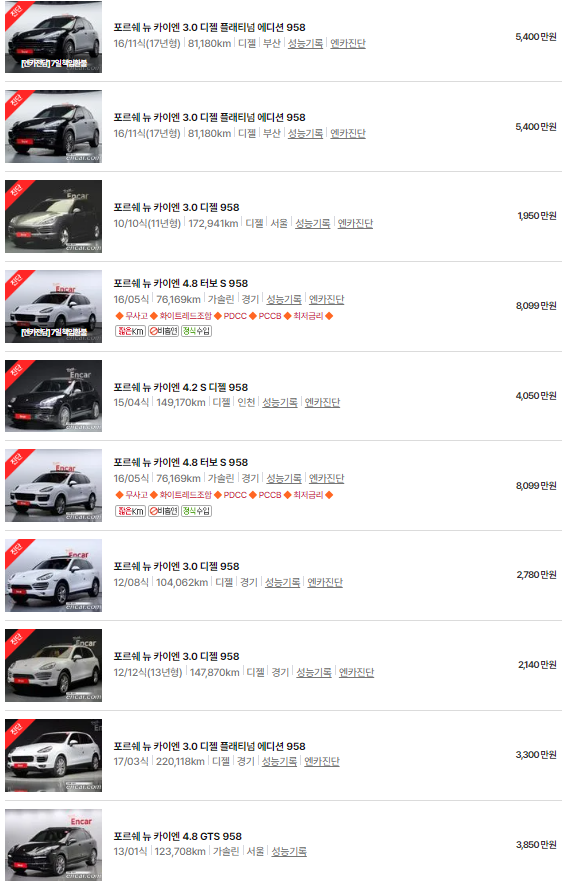
Task: Click 짧은km badge on 터보 S listing with 7일책임환불 banner
Action: [x=130, y=331]
